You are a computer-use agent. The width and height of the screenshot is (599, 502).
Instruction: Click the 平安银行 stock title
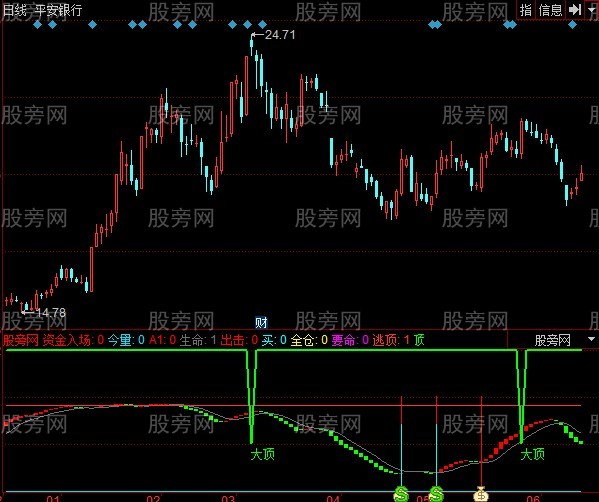[58, 10]
